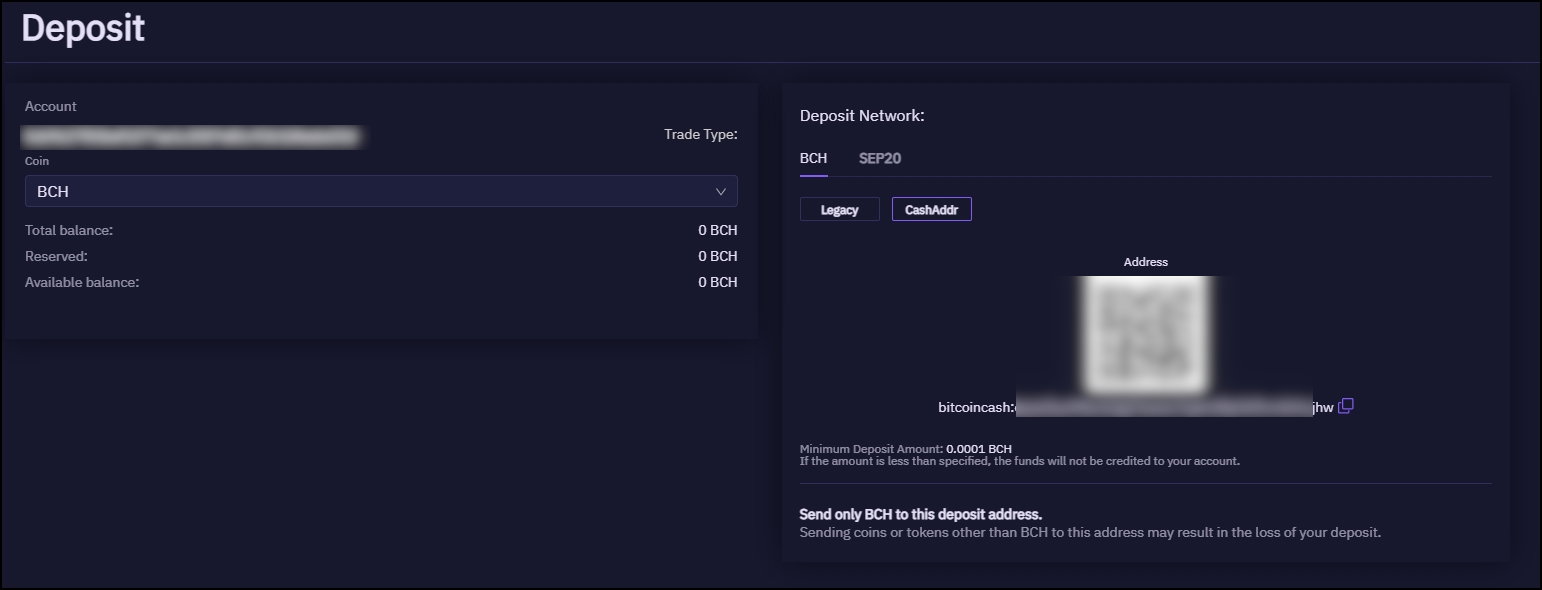Image resolution: width=1542 pixels, height=590 pixels.
Task: Expand the coin selector chevron arrow
Action: click(721, 191)
